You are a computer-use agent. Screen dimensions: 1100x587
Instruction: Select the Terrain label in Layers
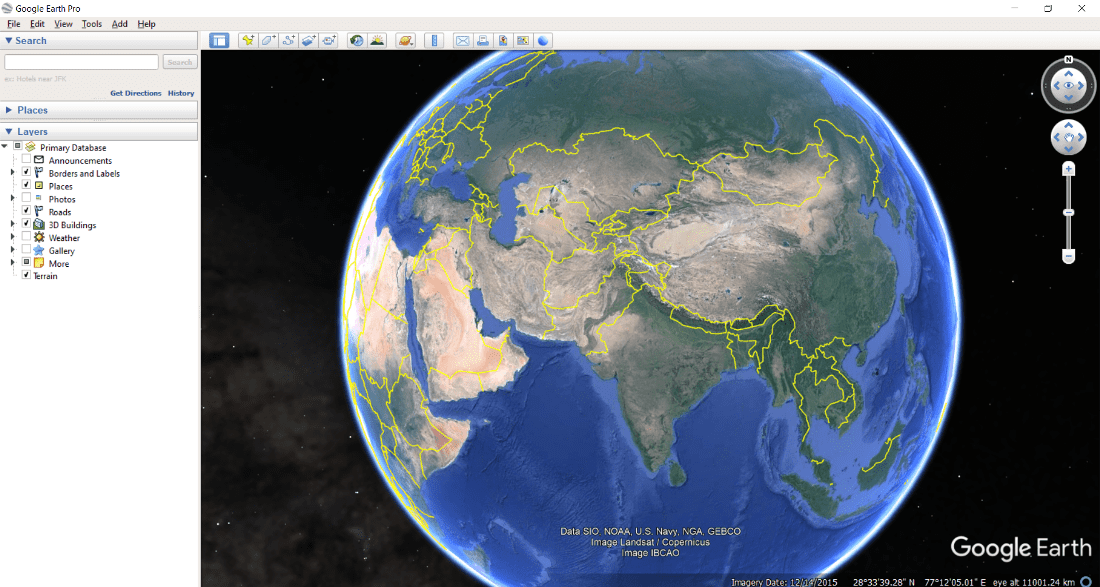[x=46, y=276]
